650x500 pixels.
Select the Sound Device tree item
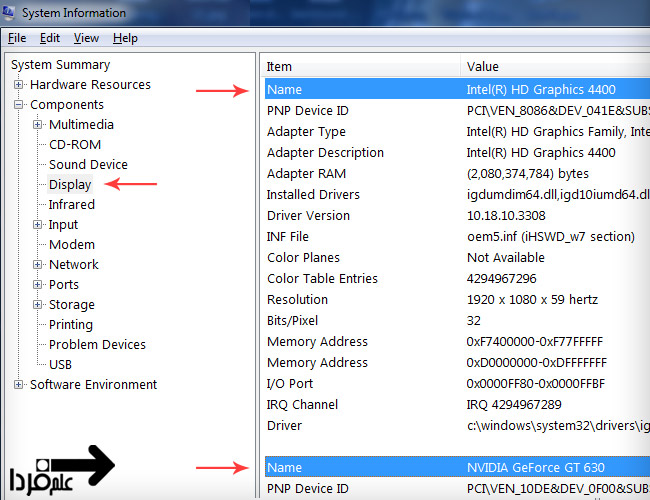[88, 165]
